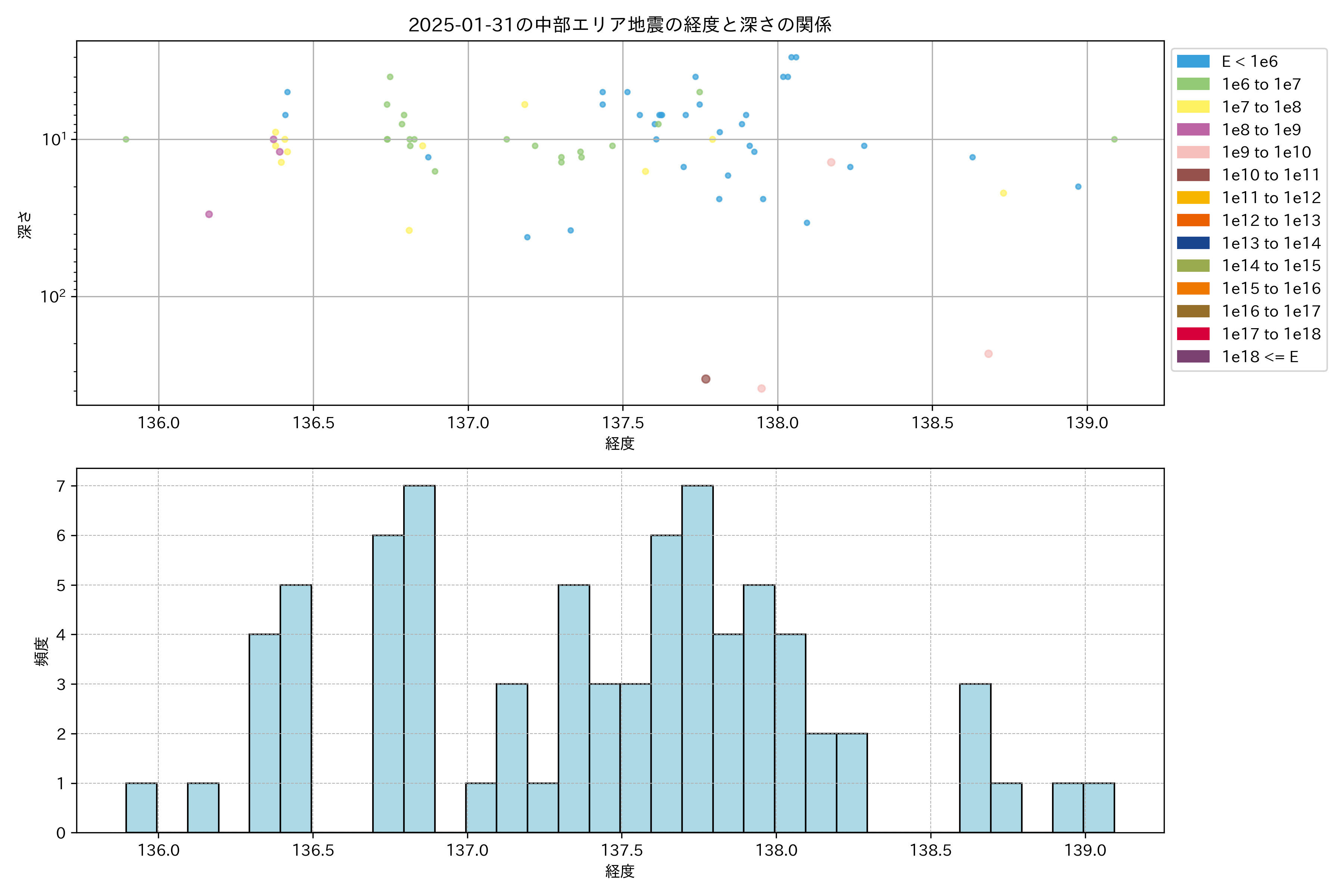Click the pink data point near longitude 138.68
The width and height of the screenshot is (1344, 896).
click(x=988, y=354)
